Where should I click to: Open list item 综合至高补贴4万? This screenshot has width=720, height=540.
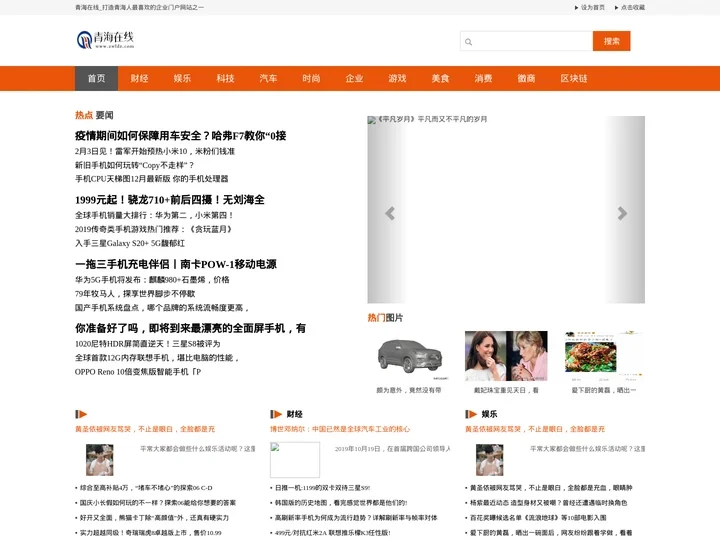(x=146, y=488)
